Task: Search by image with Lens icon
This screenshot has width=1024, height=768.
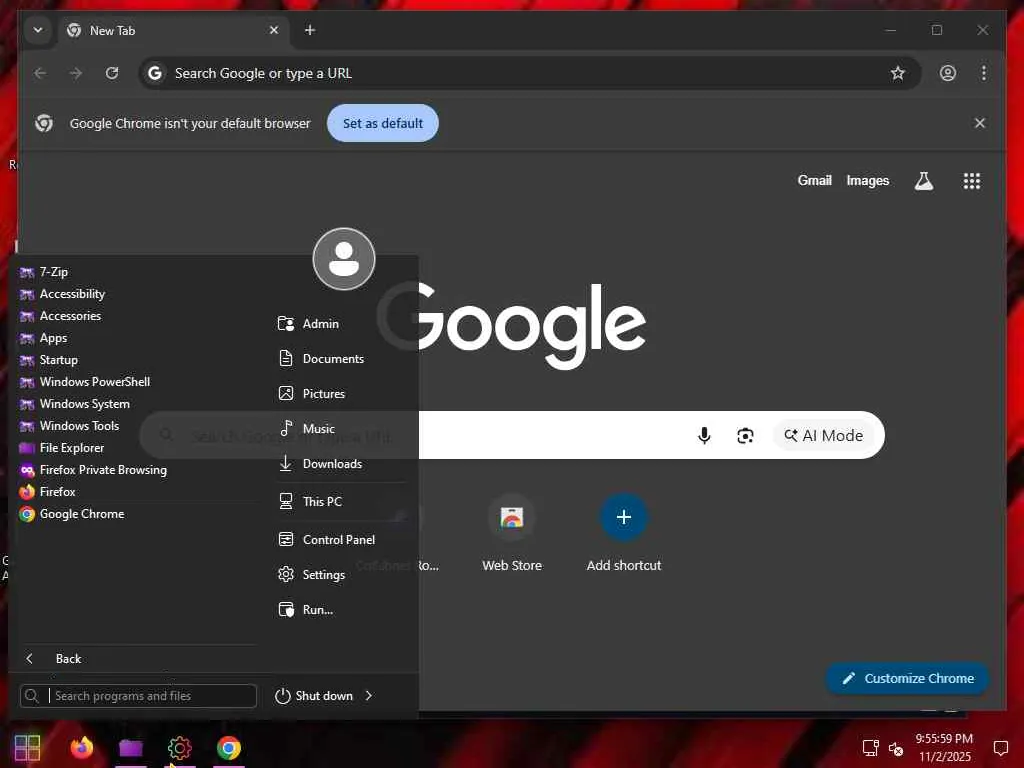Action: pyautogui.click(x=745, y=436)
